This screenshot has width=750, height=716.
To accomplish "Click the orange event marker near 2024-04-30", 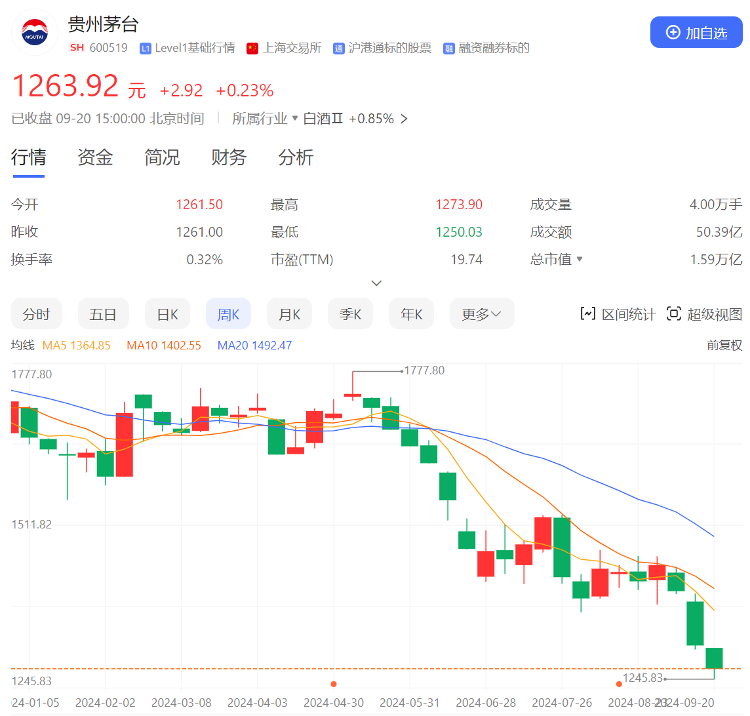I will (x=333, y=684).
